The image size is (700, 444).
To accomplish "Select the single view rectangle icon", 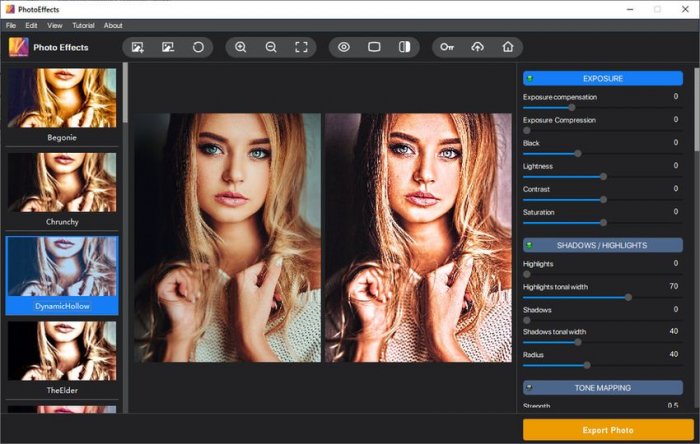I will pyautogui.click(x=374, y=47).
